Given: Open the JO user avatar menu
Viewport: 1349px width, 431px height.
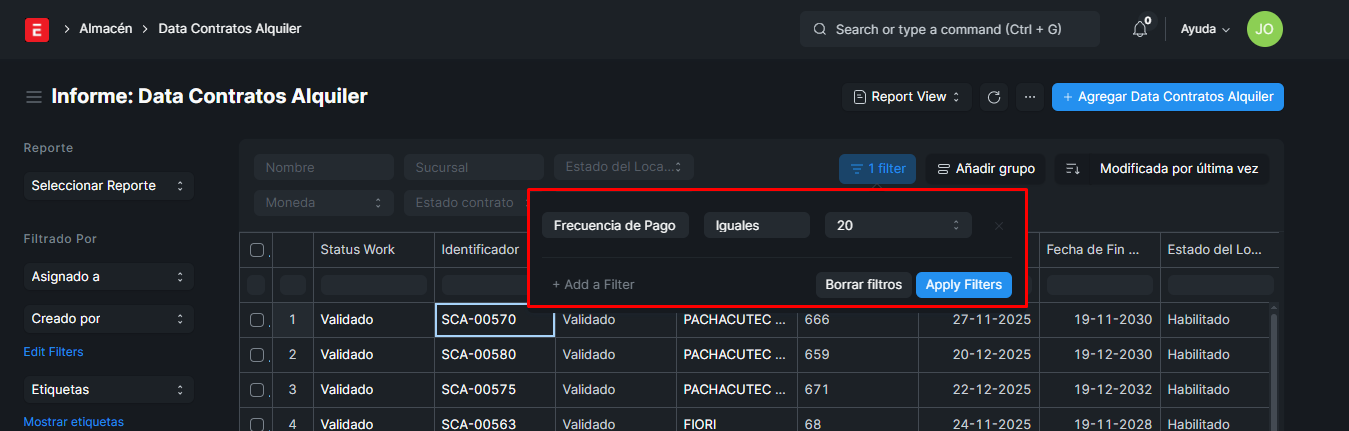Looking at the screenshot, I should coord(1264,29).
